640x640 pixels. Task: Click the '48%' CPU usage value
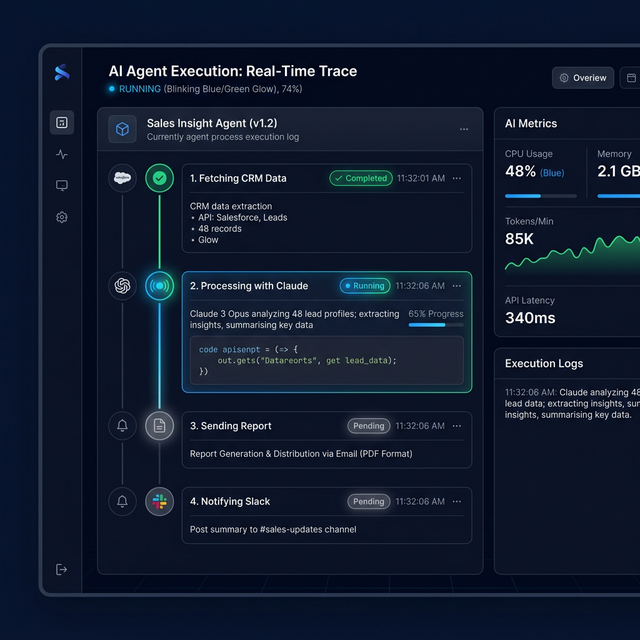point(520,171)
